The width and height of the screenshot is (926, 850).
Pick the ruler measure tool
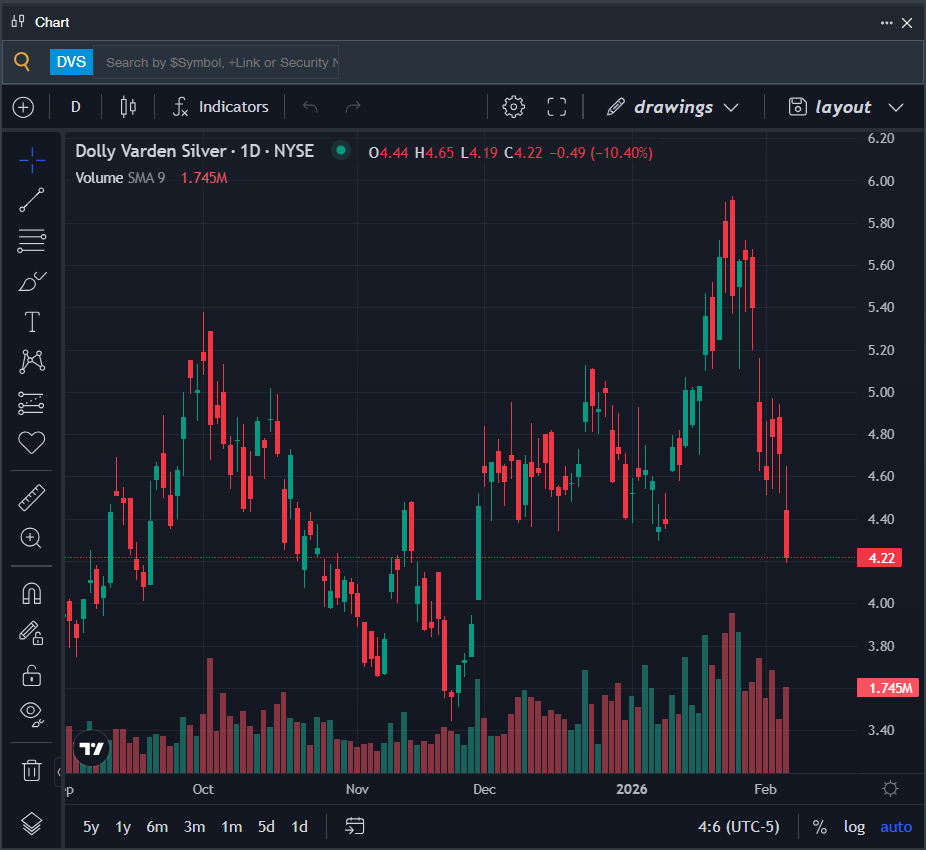click(x=32, y=497)
